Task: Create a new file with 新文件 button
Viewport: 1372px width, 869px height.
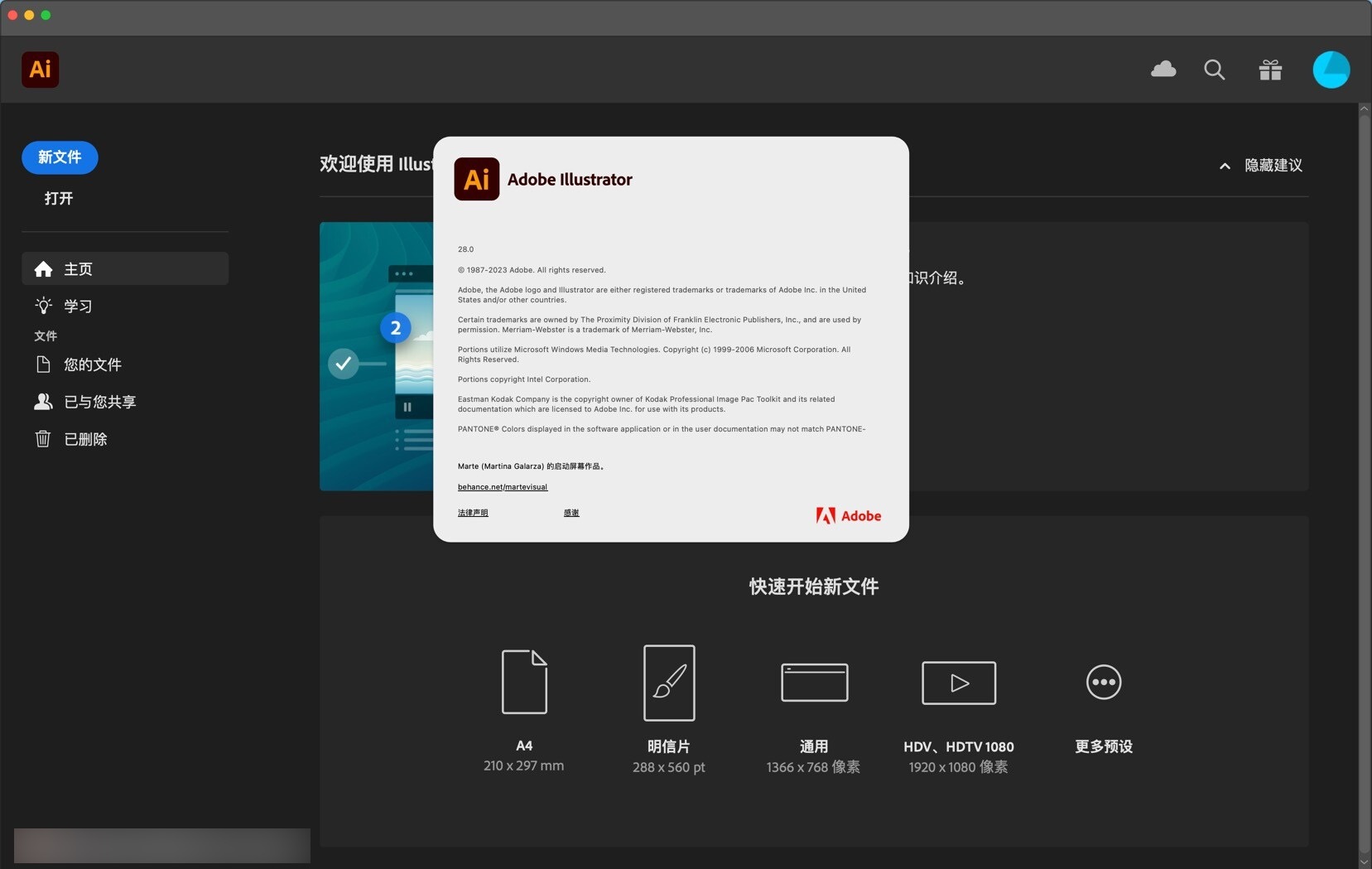Action: [60, 157]
